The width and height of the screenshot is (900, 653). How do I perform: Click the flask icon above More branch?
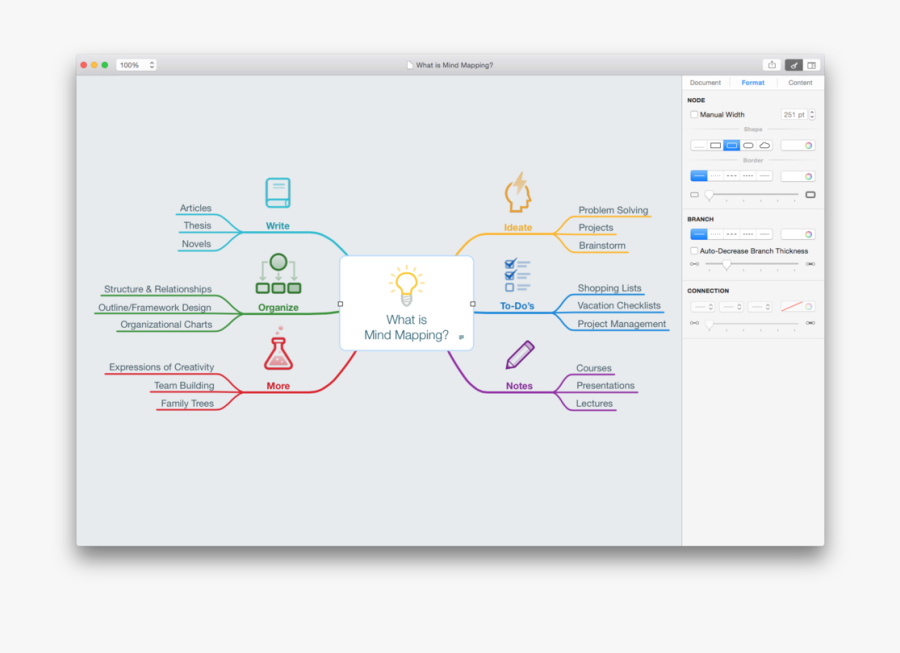pyautogui.click(x=277, y=350)
